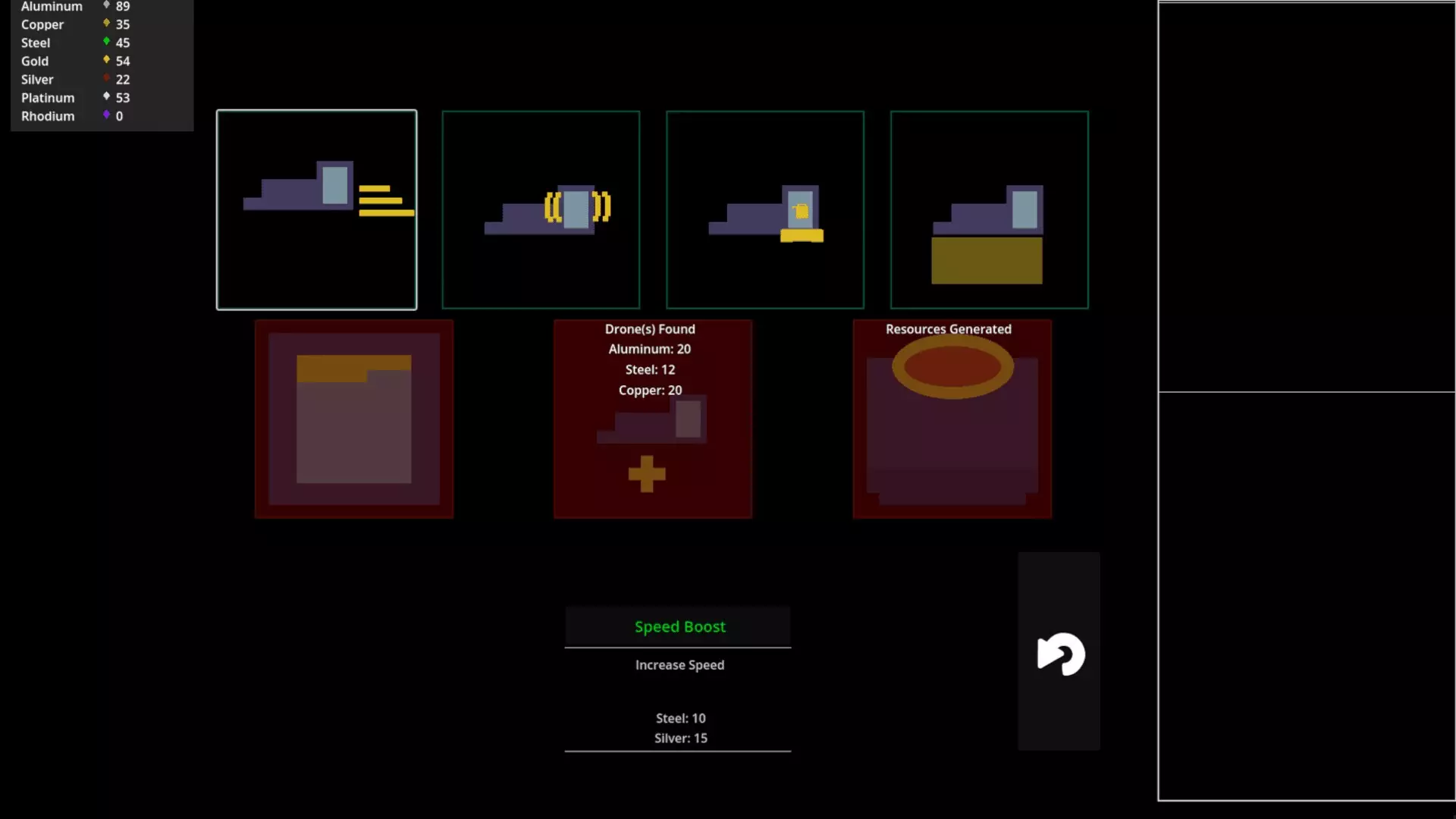Click the Steel: 10 upgrade cost line
Screen dimensions: 1456x819
point(680,718)
